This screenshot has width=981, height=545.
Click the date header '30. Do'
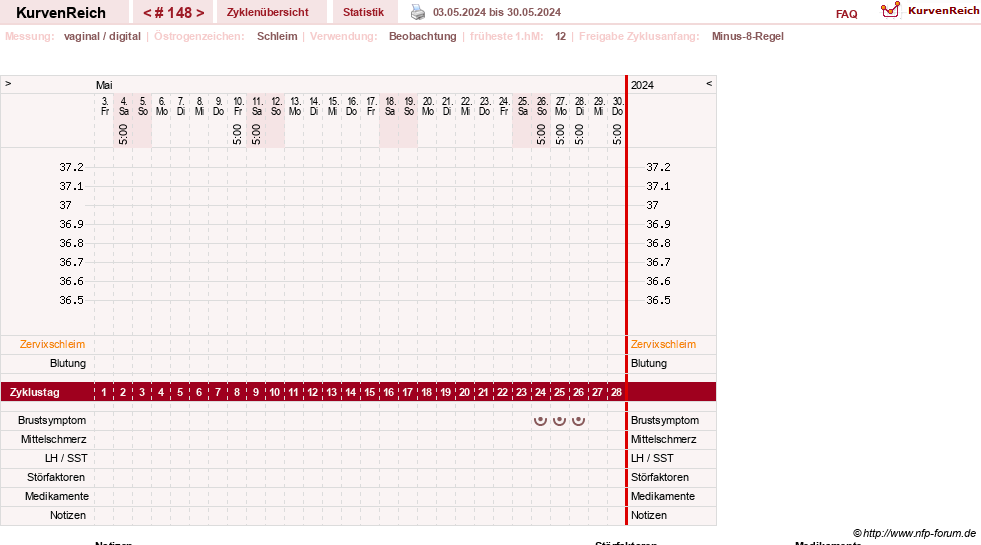(618, 106)
